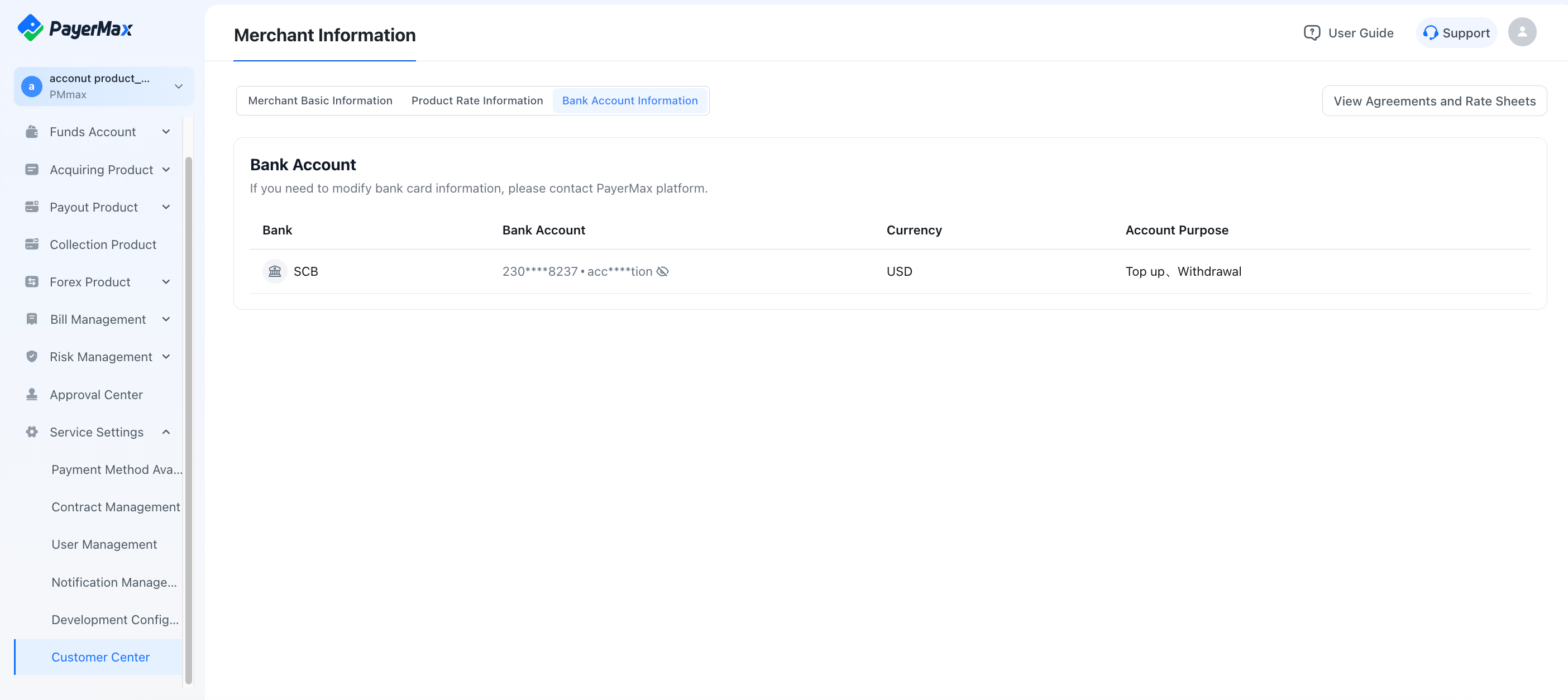Click the Bill Management menu label
1568x700 pixels.
tap(97, 319)
